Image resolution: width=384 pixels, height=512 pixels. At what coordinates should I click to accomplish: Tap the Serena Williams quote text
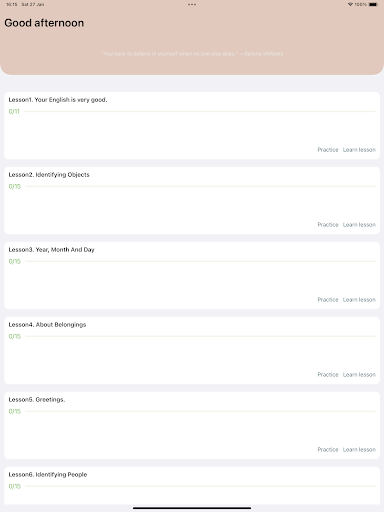(192, 54)
